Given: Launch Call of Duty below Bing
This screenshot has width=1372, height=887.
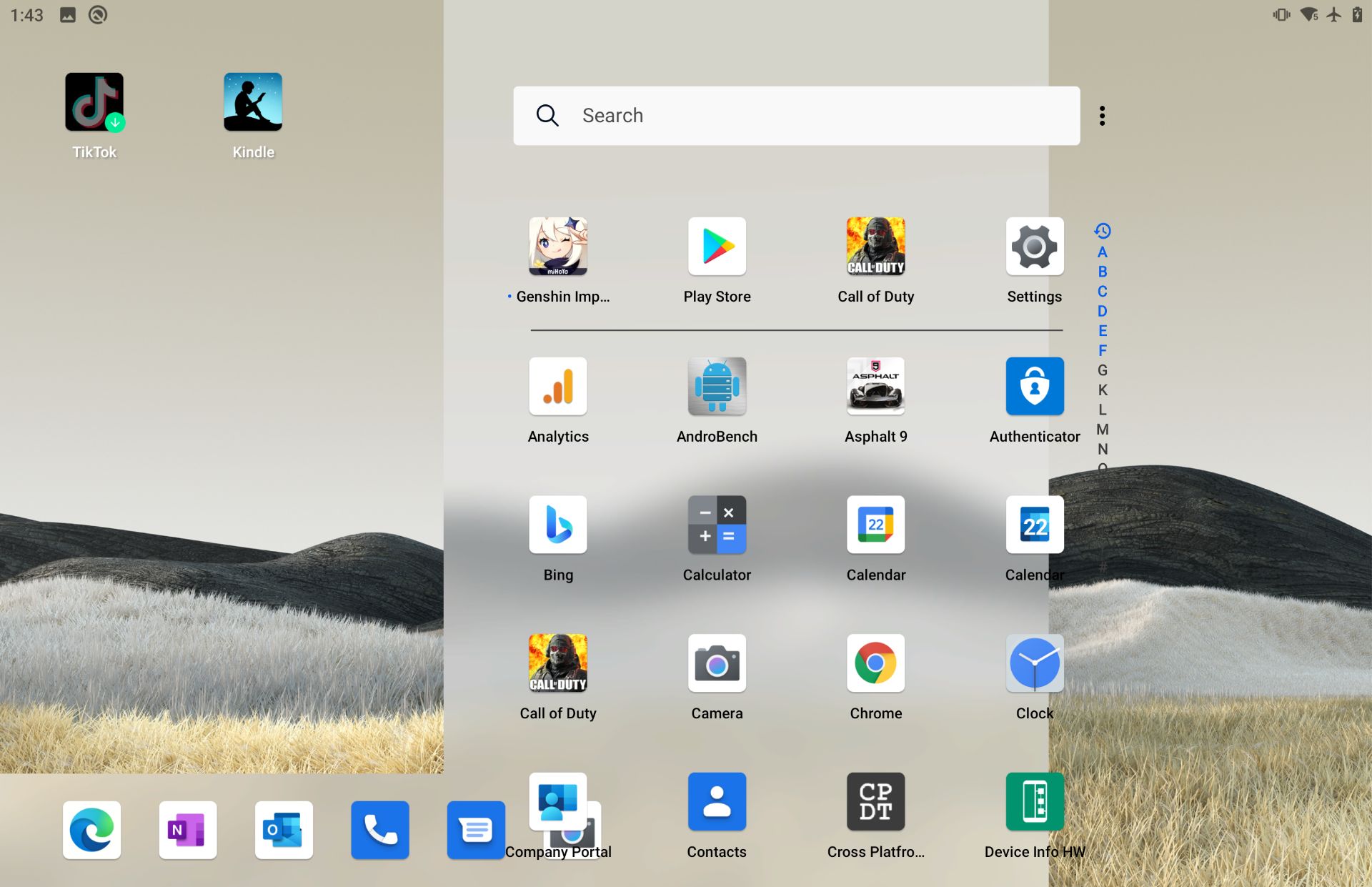Looking at the screenshot, I should [558, 663].
